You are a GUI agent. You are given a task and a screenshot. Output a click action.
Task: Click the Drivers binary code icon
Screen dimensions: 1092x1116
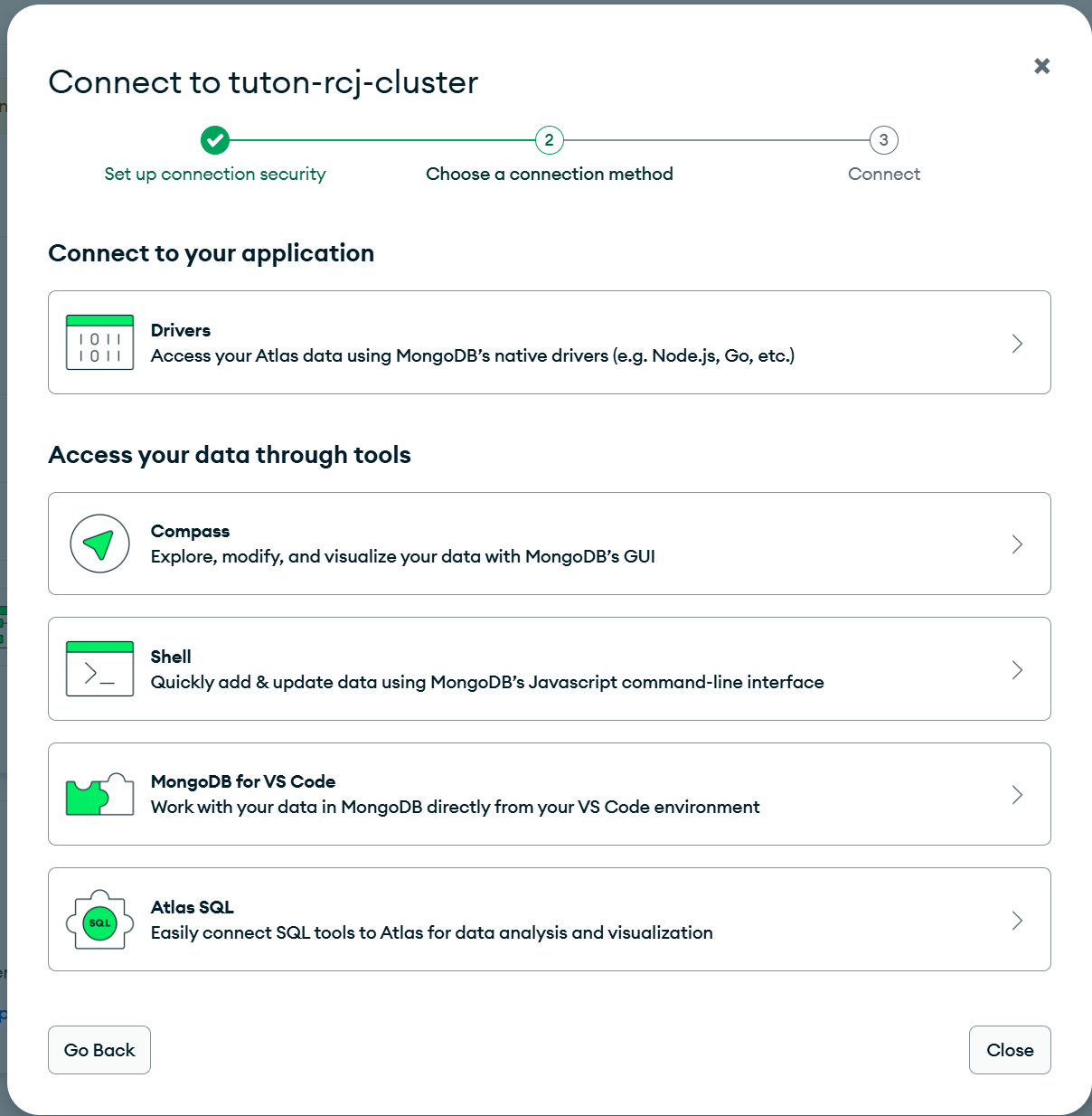99,342
